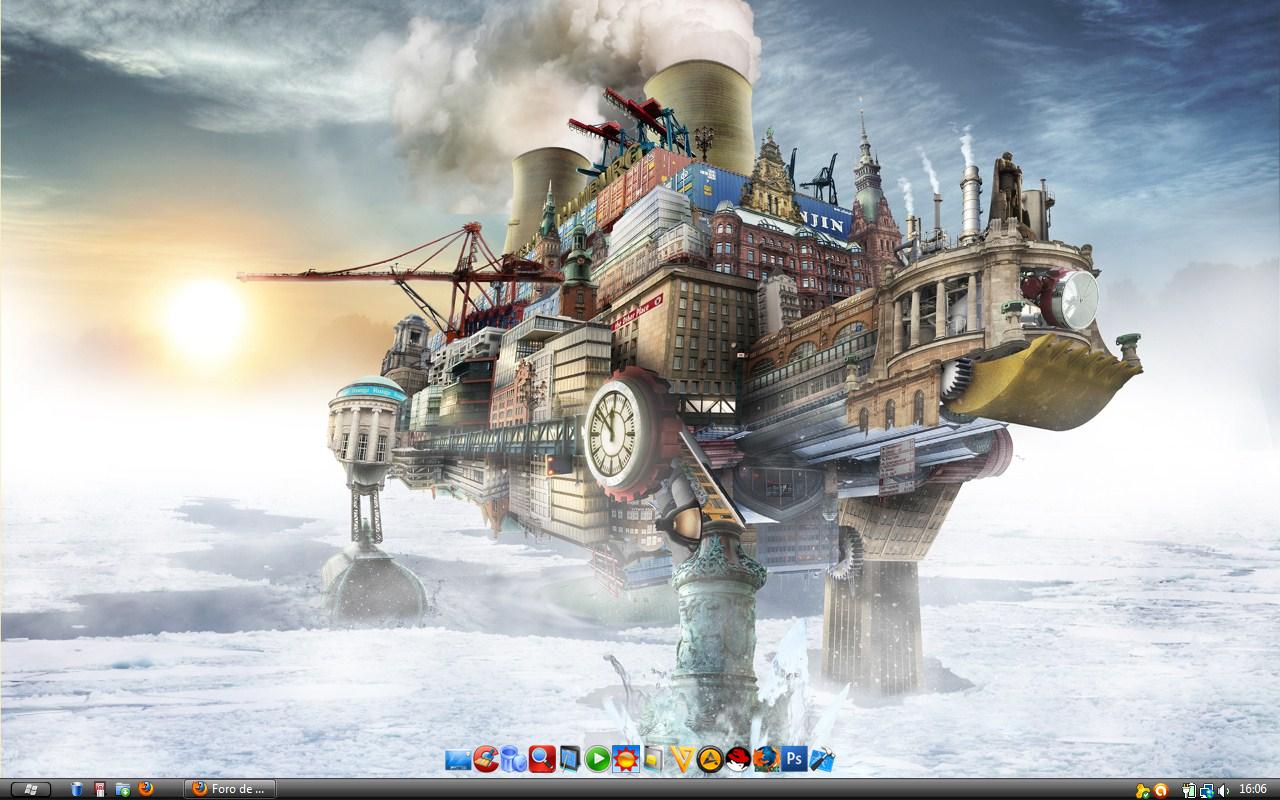Switch to the 'Foro de ...' Firefox window
The image size is (1280, 800).
(230, 789)
